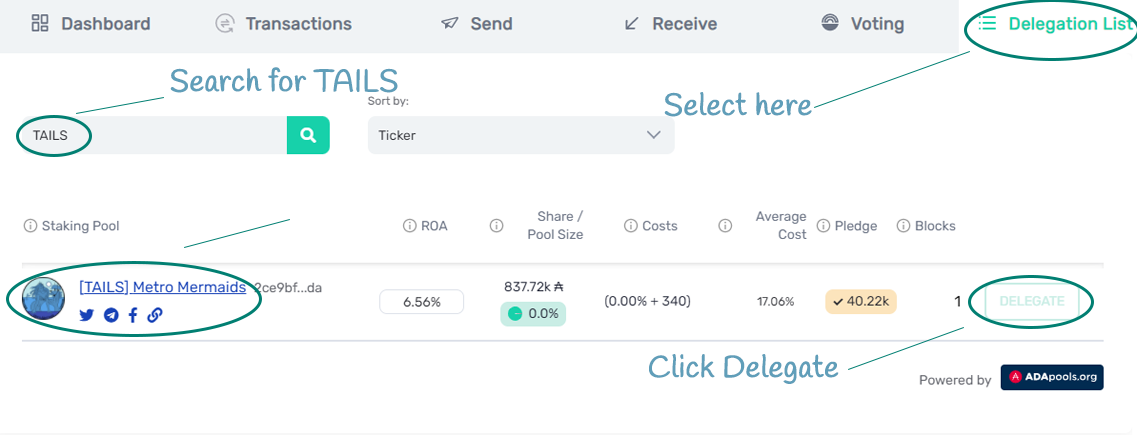This screenshot has width=1137, height=435.
Task: Switch to the Dashboard tab
Action: pyautogui.click(x=91, y=24)
